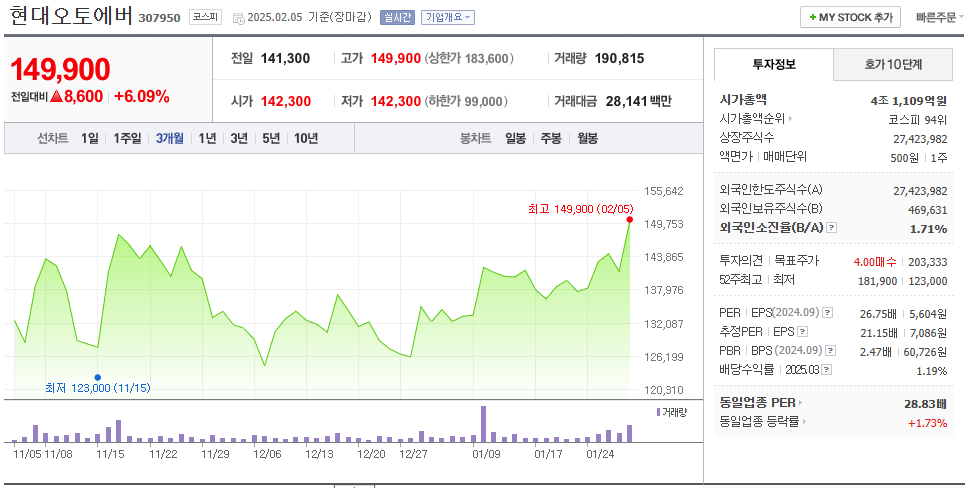Click the 1.71% foreign ownership ratio
The width and height of the screenshot is (968, 488).
(x=928, y=229)
